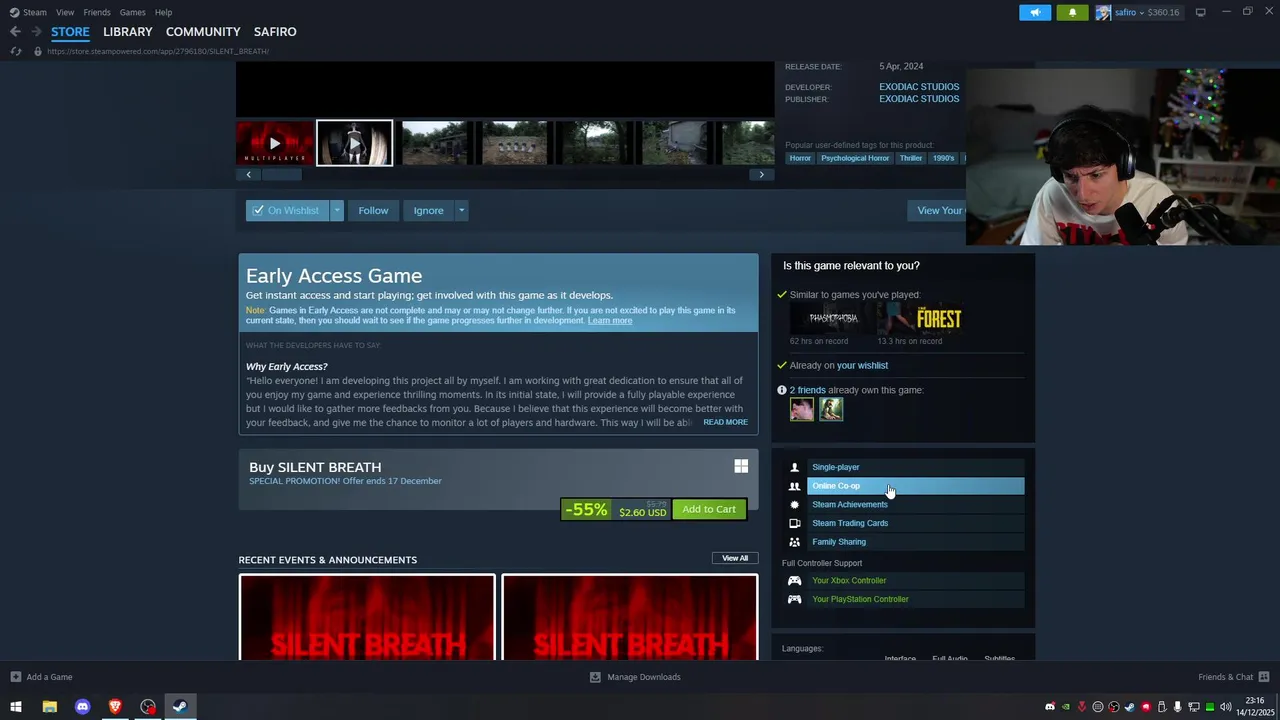Show next media thumbnails with right arrow
The height and width of the screenshot is (720, 1280).
pos(761,174)
